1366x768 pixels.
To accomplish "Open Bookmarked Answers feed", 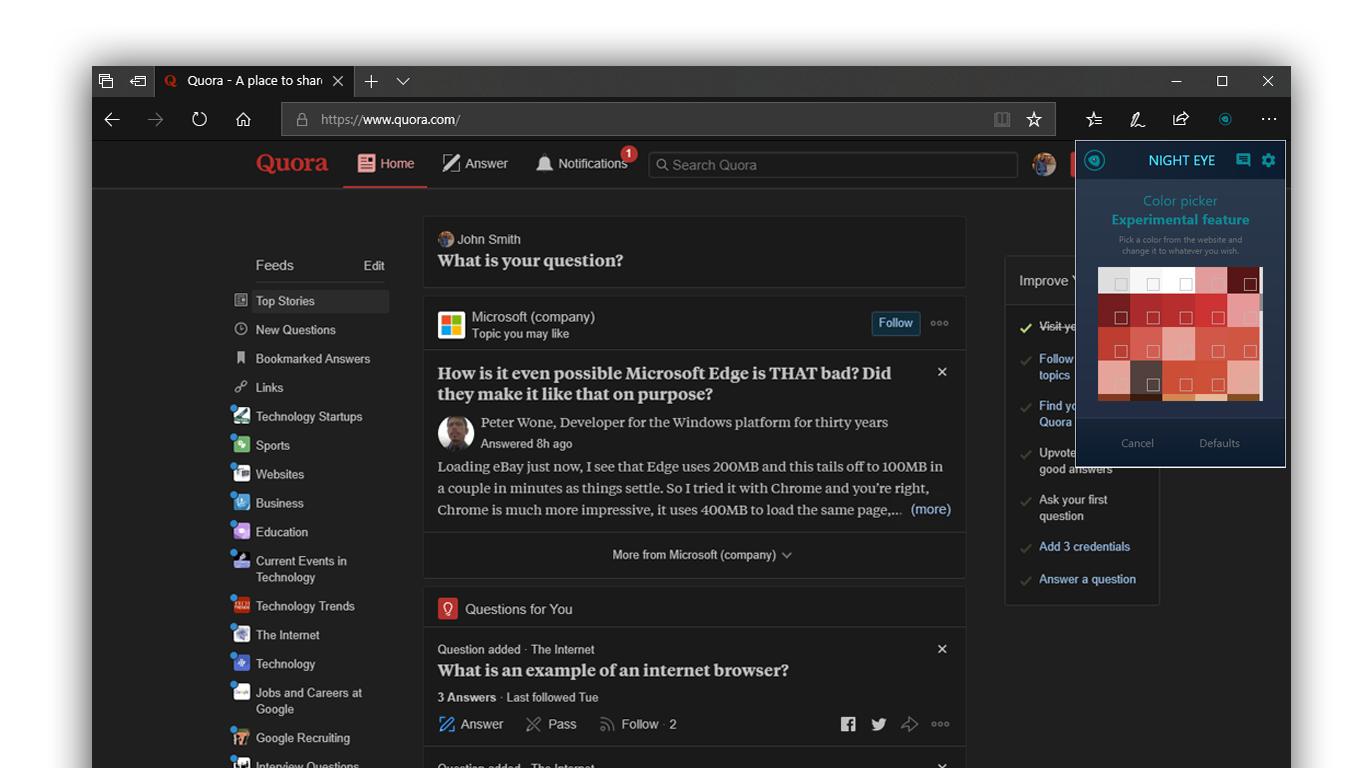I will pyautogui.click(x=302, y=359).
